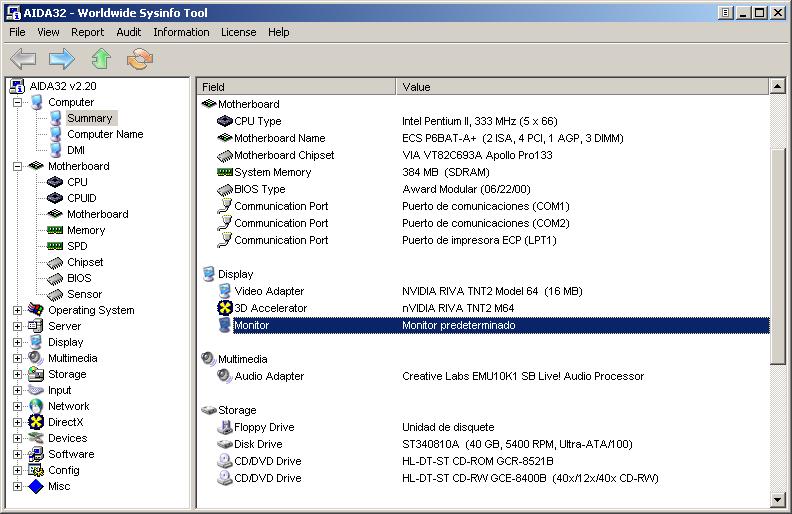Collapse the Computer tree node
Viewport: 792px width, 514px height.
pos(17,102)
